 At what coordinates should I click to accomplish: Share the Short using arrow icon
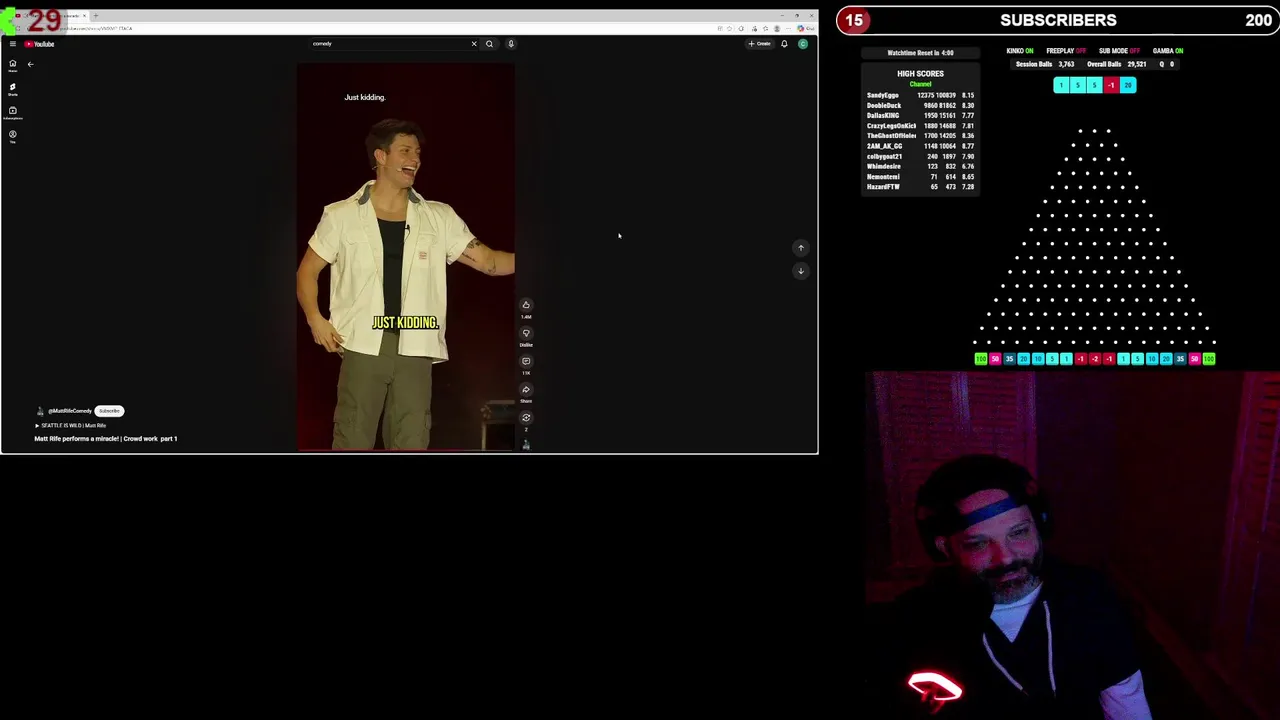(526, 389)
